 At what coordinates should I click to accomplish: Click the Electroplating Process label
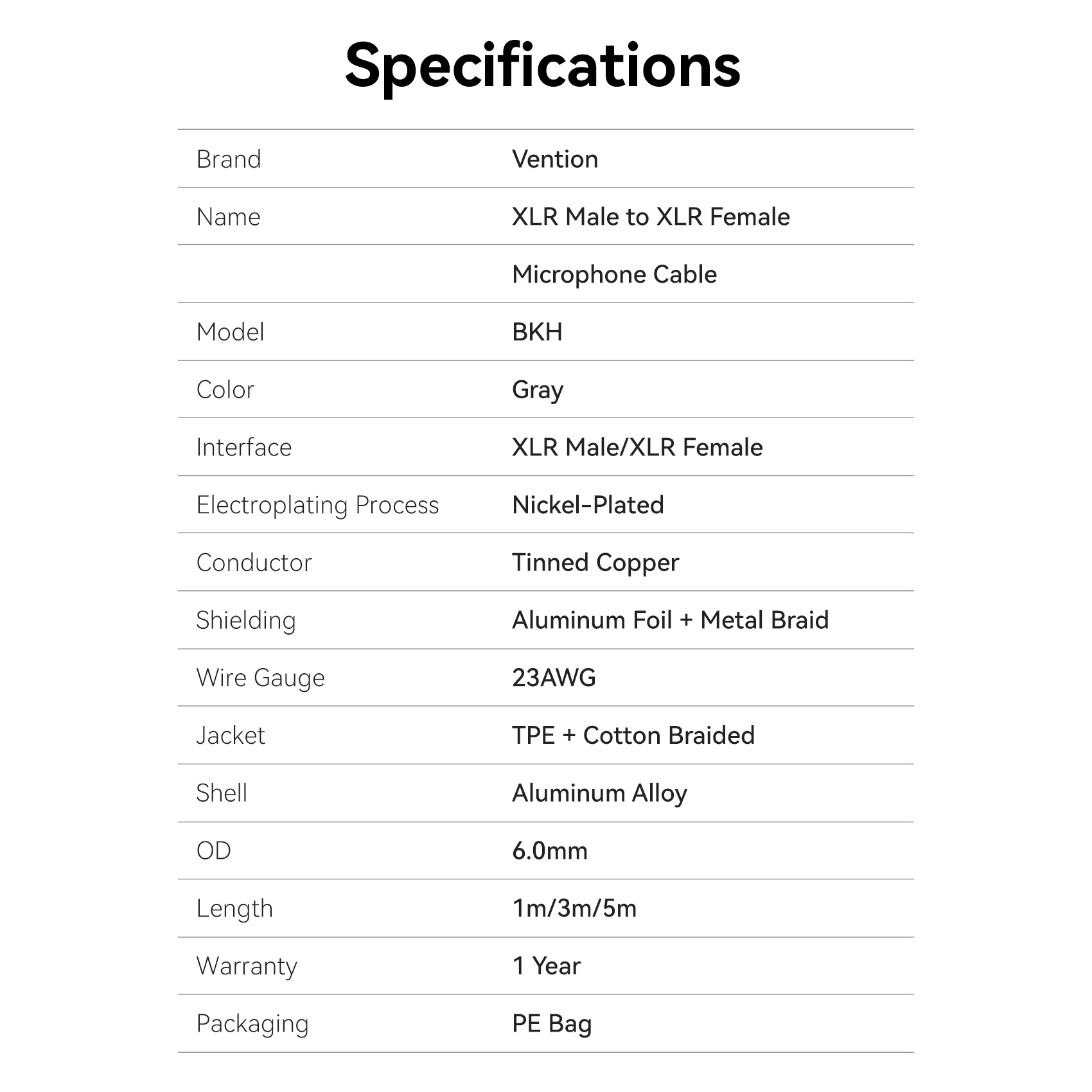coord(317,505)
